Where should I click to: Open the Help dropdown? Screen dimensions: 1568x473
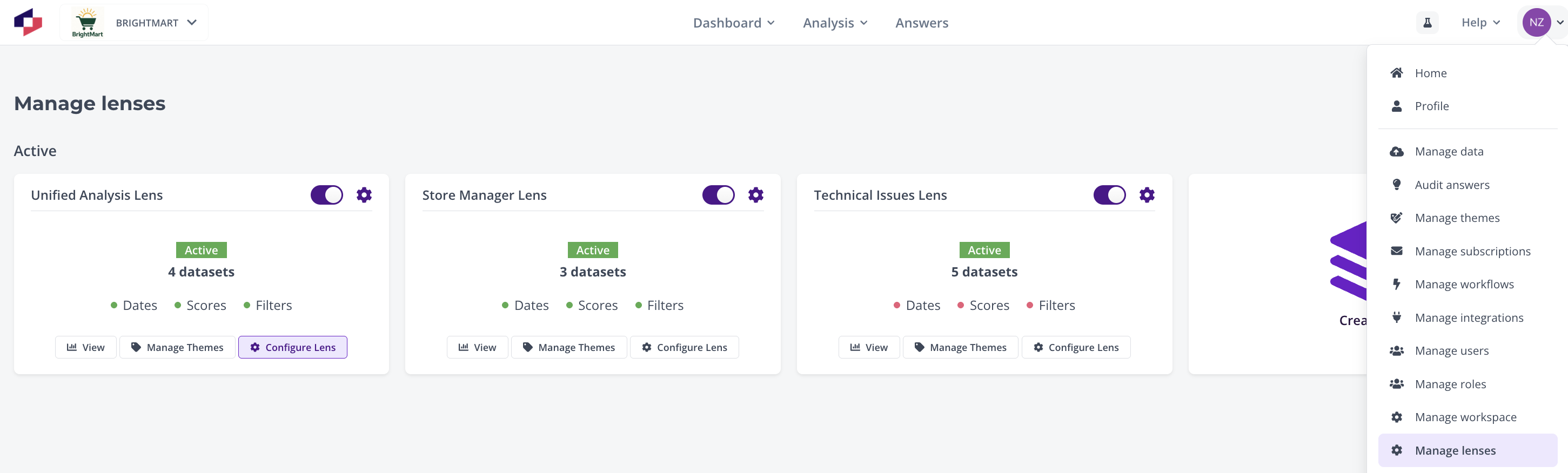pos(1480,23)
